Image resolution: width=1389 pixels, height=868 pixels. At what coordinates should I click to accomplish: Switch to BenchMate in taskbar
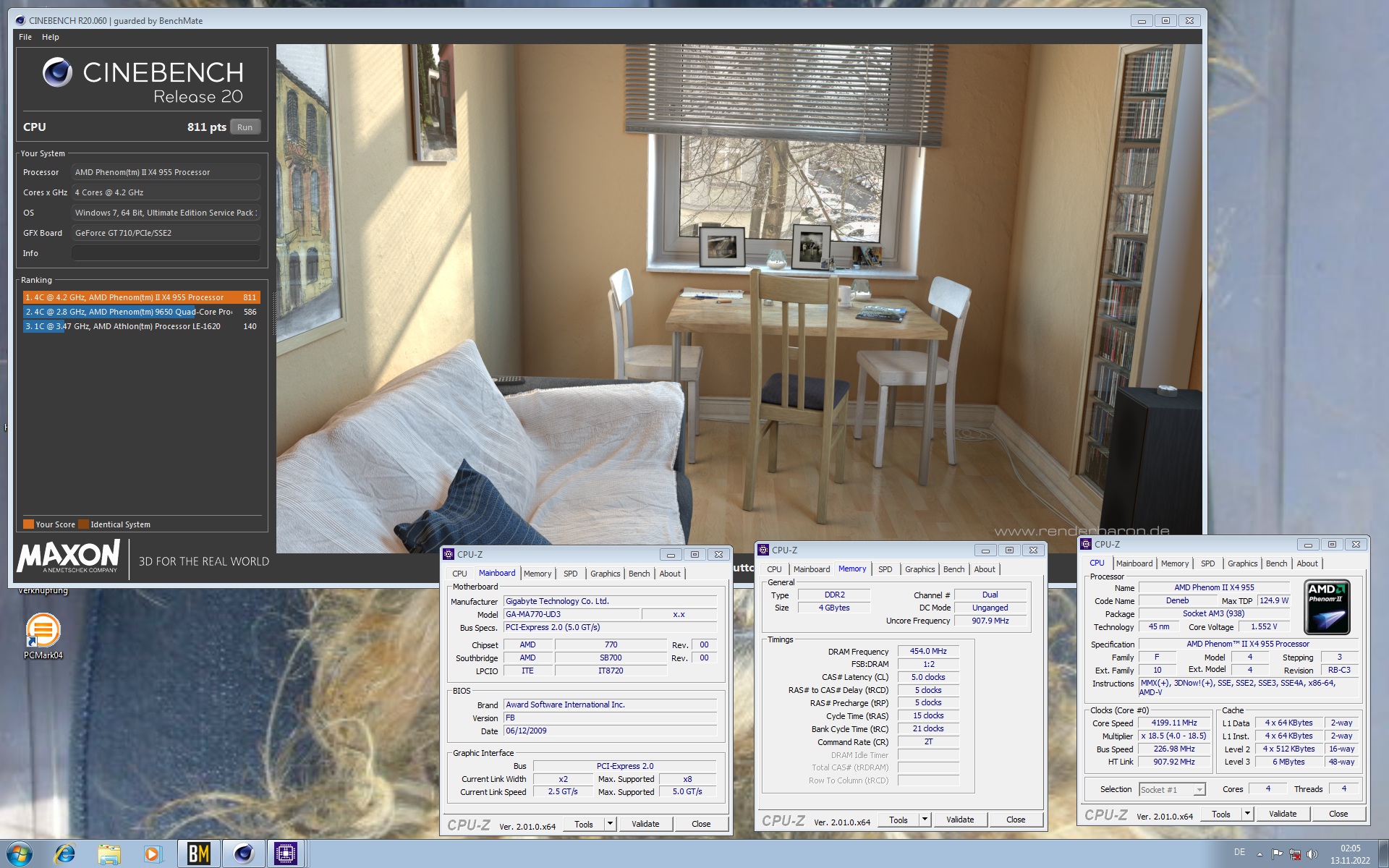click(198, 854)
